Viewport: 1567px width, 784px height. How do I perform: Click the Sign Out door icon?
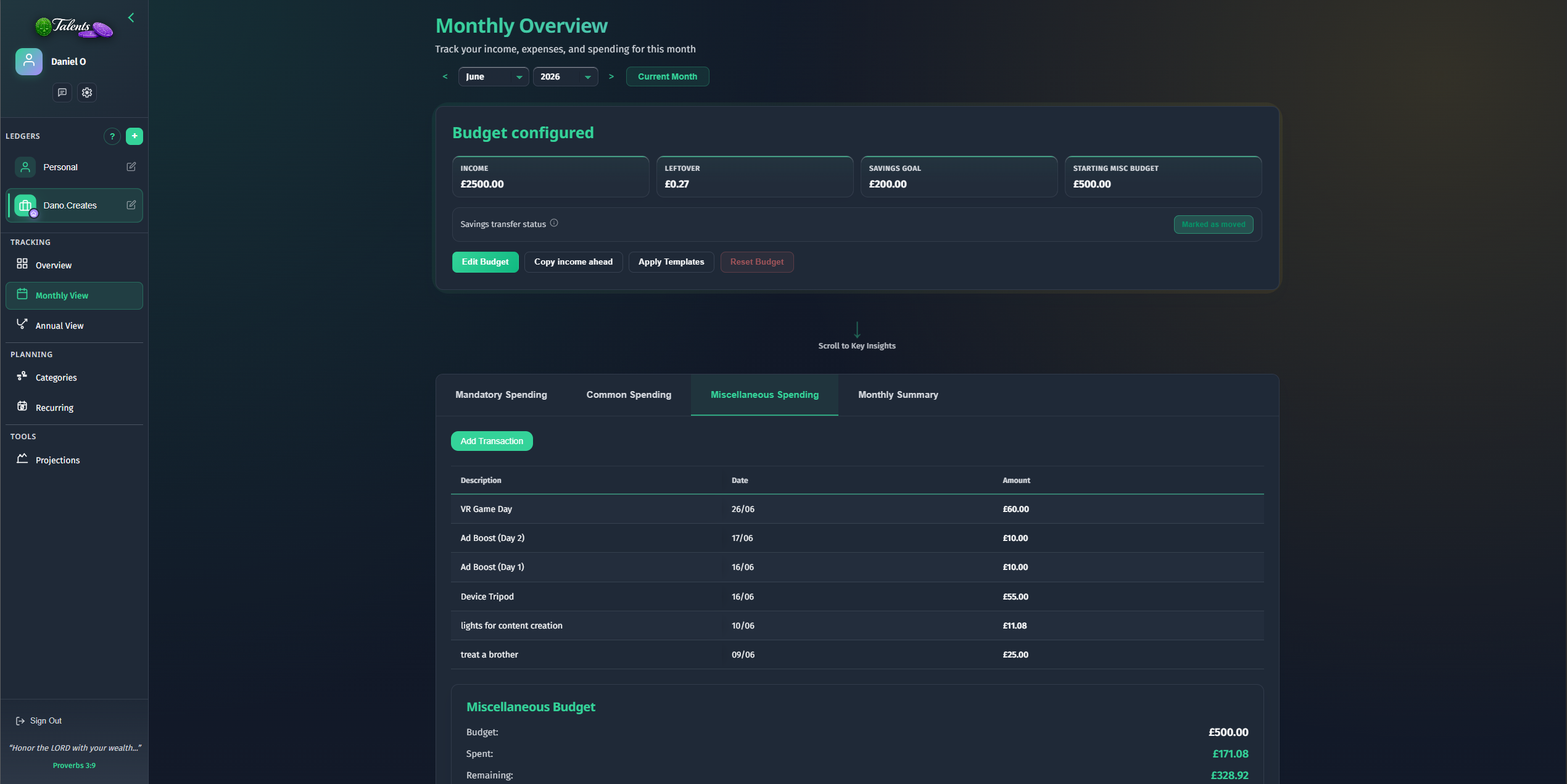(20, 721)
